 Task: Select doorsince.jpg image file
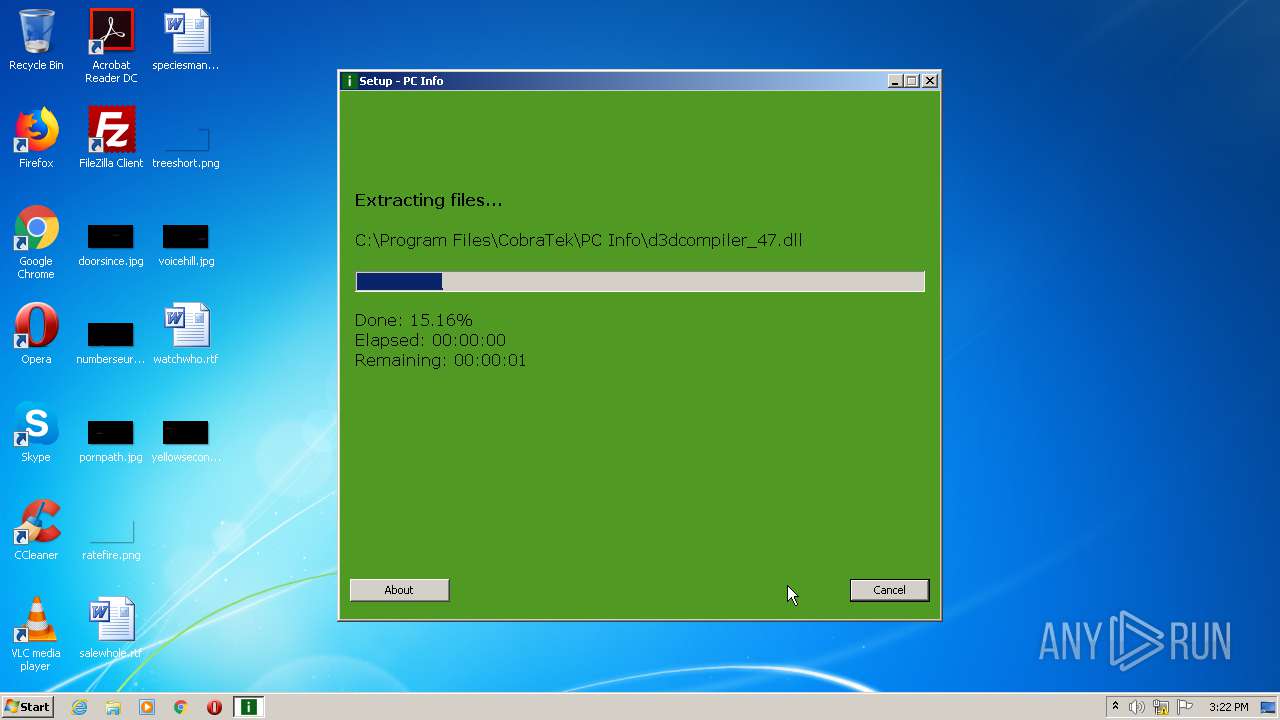[111, 245]
